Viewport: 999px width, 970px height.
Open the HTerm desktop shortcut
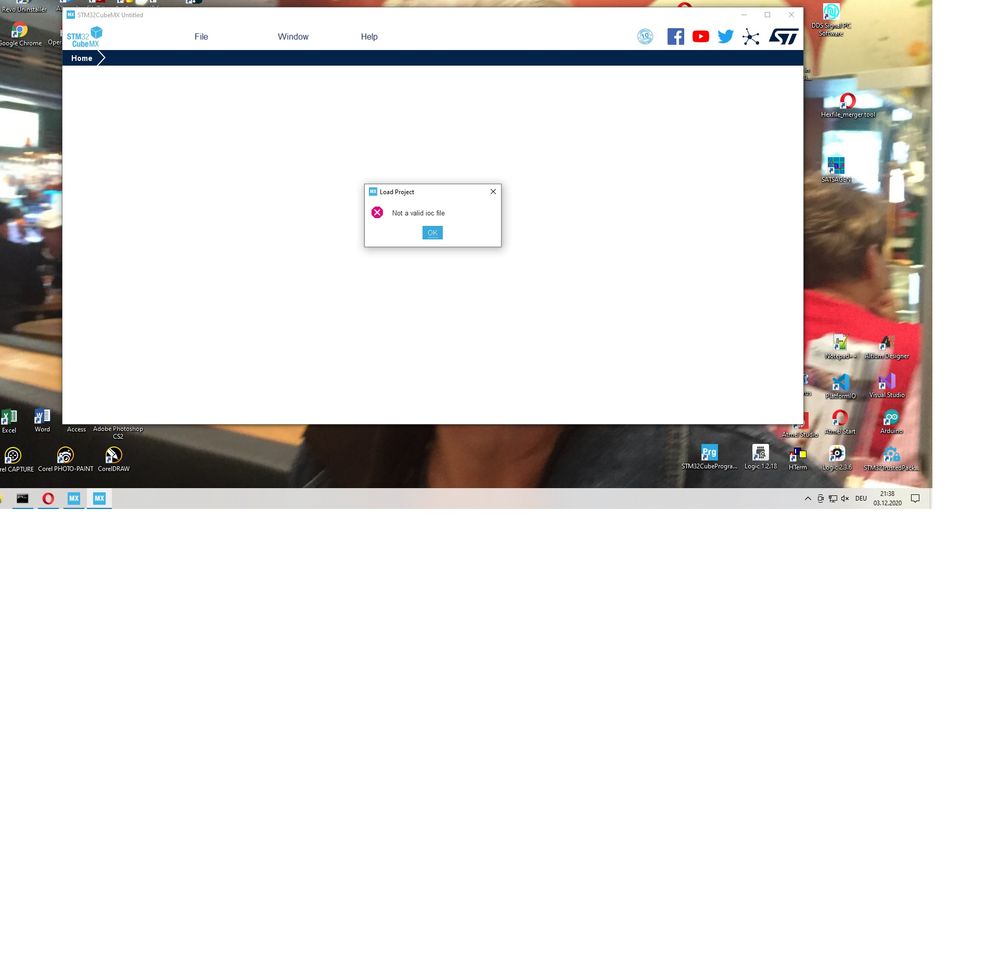coord(798,458)
